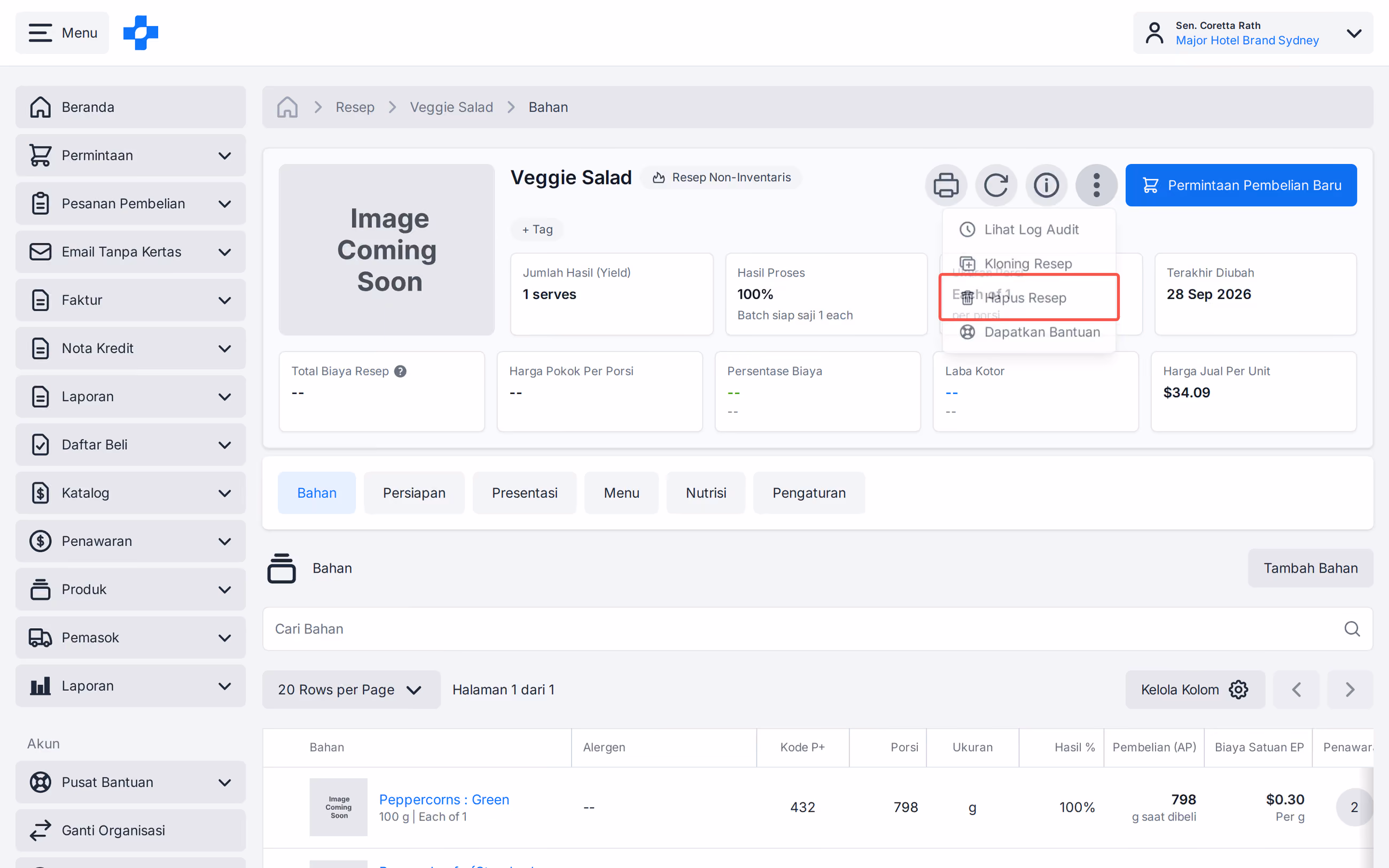Click the app logo in header

click(x=141, y=33)
